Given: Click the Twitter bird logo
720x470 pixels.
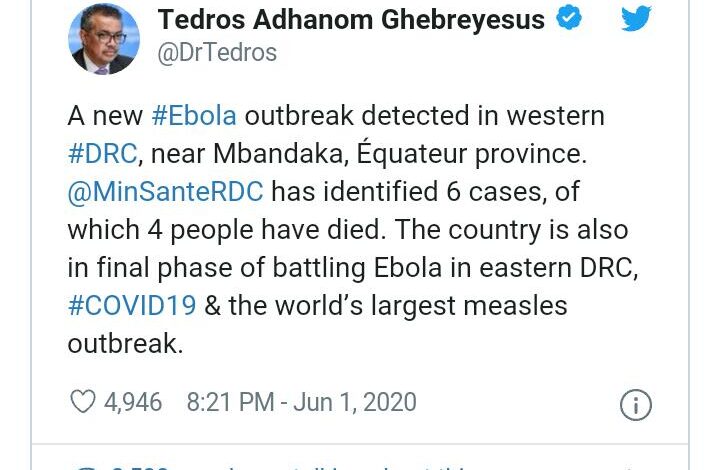Looking at the screenshot, I should click(636, 19).
